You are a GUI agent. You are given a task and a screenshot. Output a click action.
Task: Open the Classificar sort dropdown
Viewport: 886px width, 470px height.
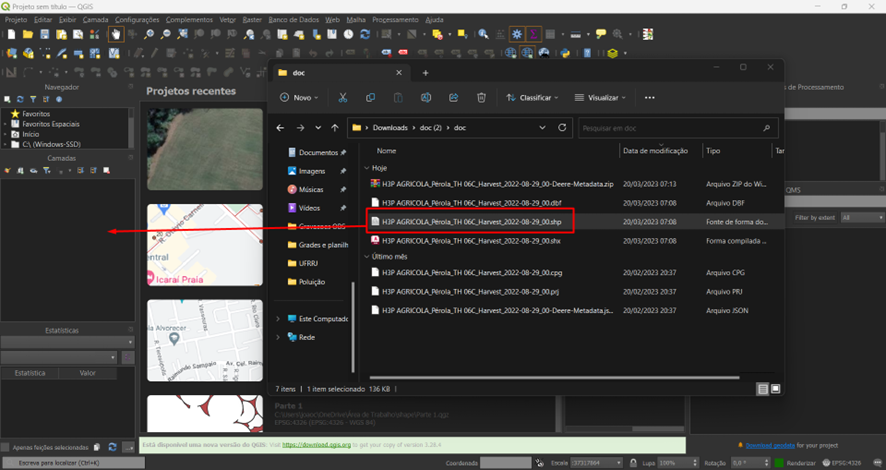pos(532,98)
